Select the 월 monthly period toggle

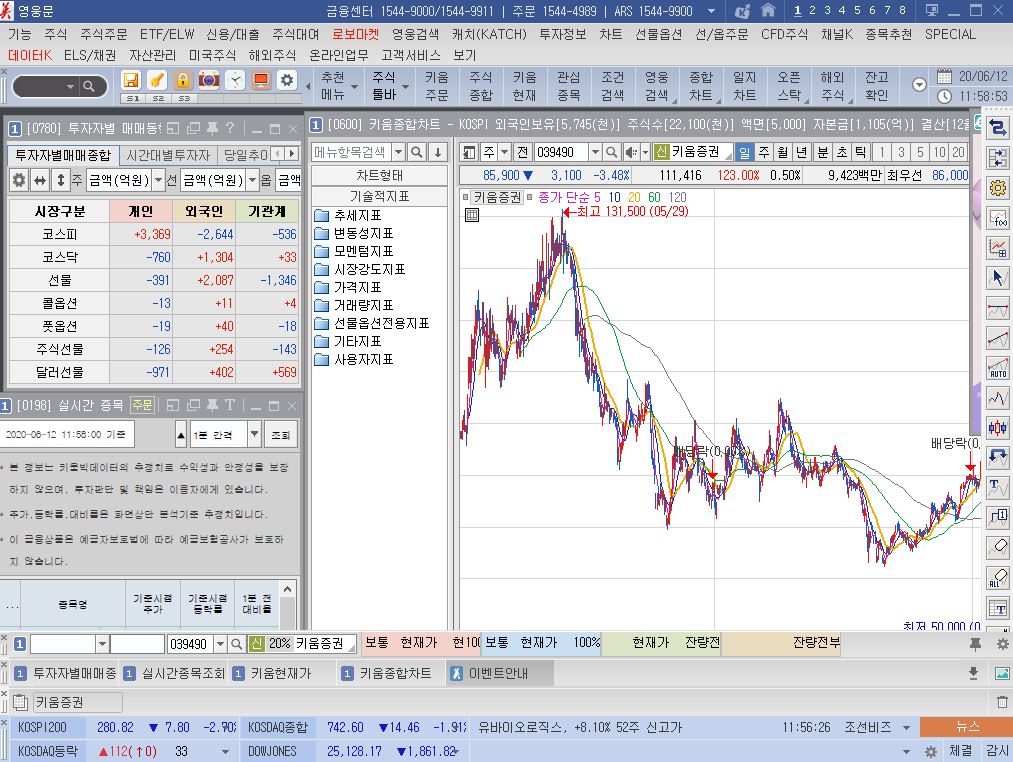[783, 153]
